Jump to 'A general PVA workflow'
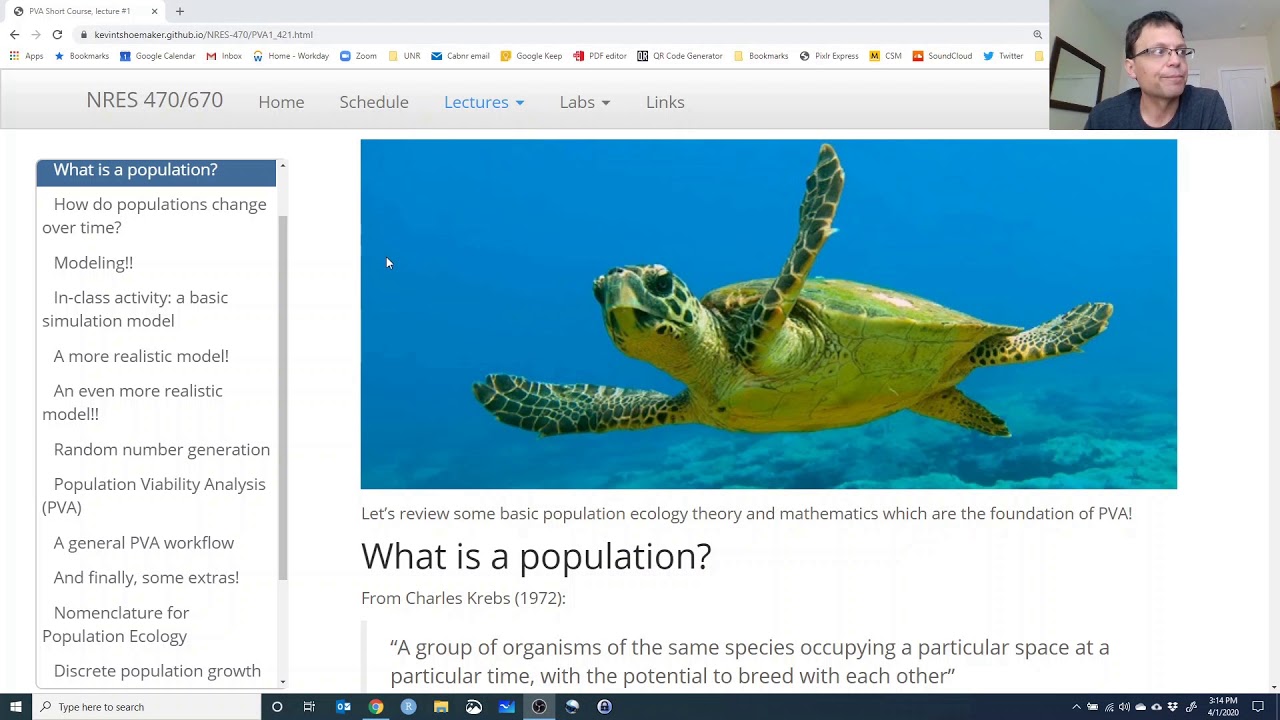This screenshot has width=1280, height=720. (x=144, y=543)
